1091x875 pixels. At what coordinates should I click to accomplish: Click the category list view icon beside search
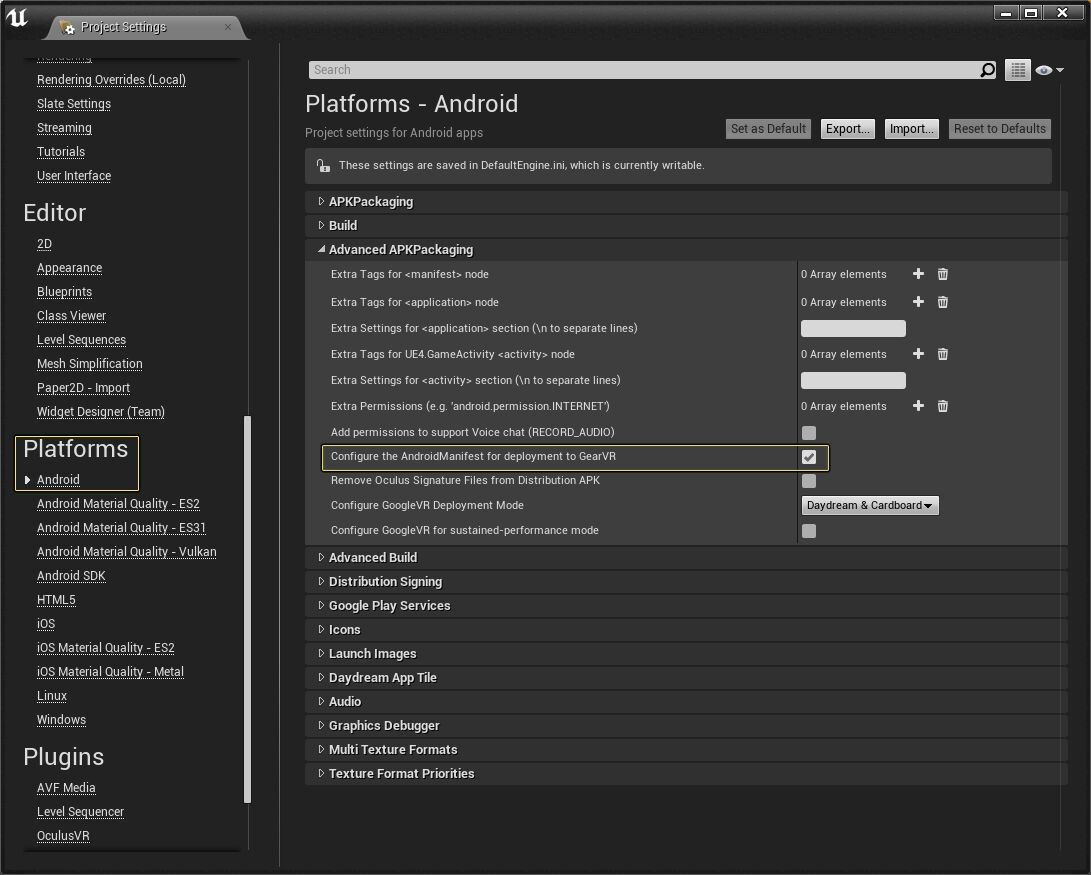pyautogui.click(x=1017, y=69)
